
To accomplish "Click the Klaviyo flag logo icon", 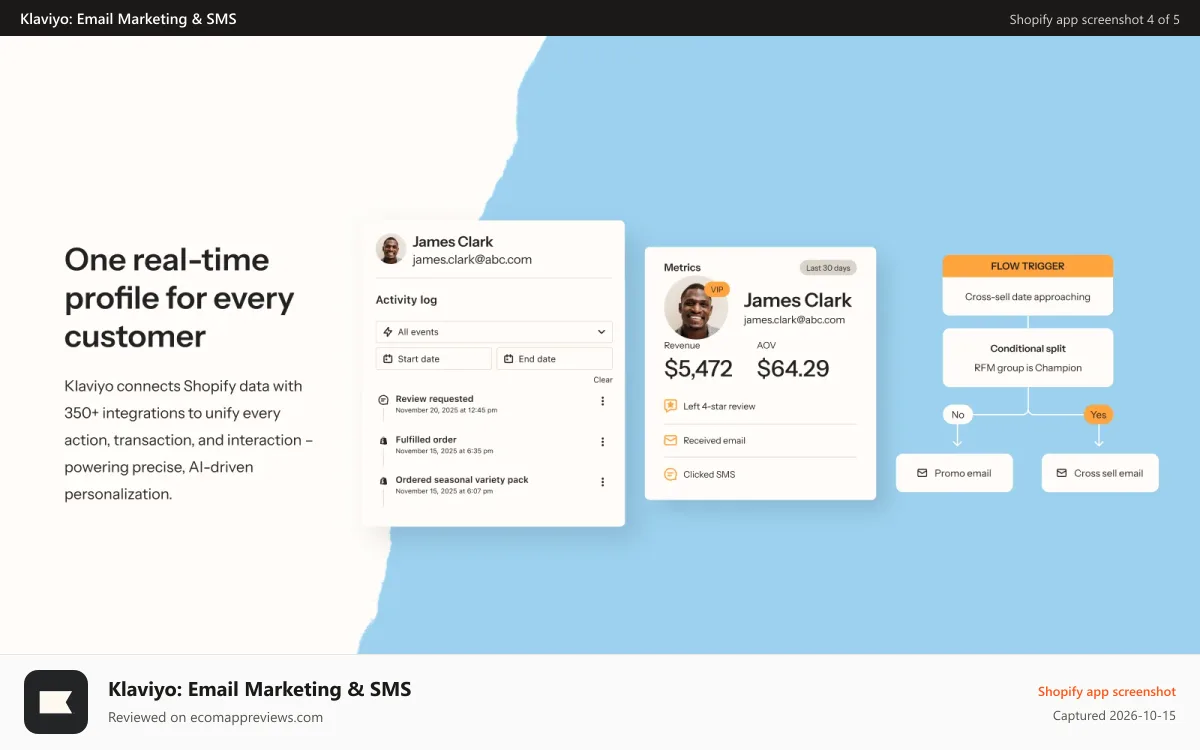I will point(56,702).
